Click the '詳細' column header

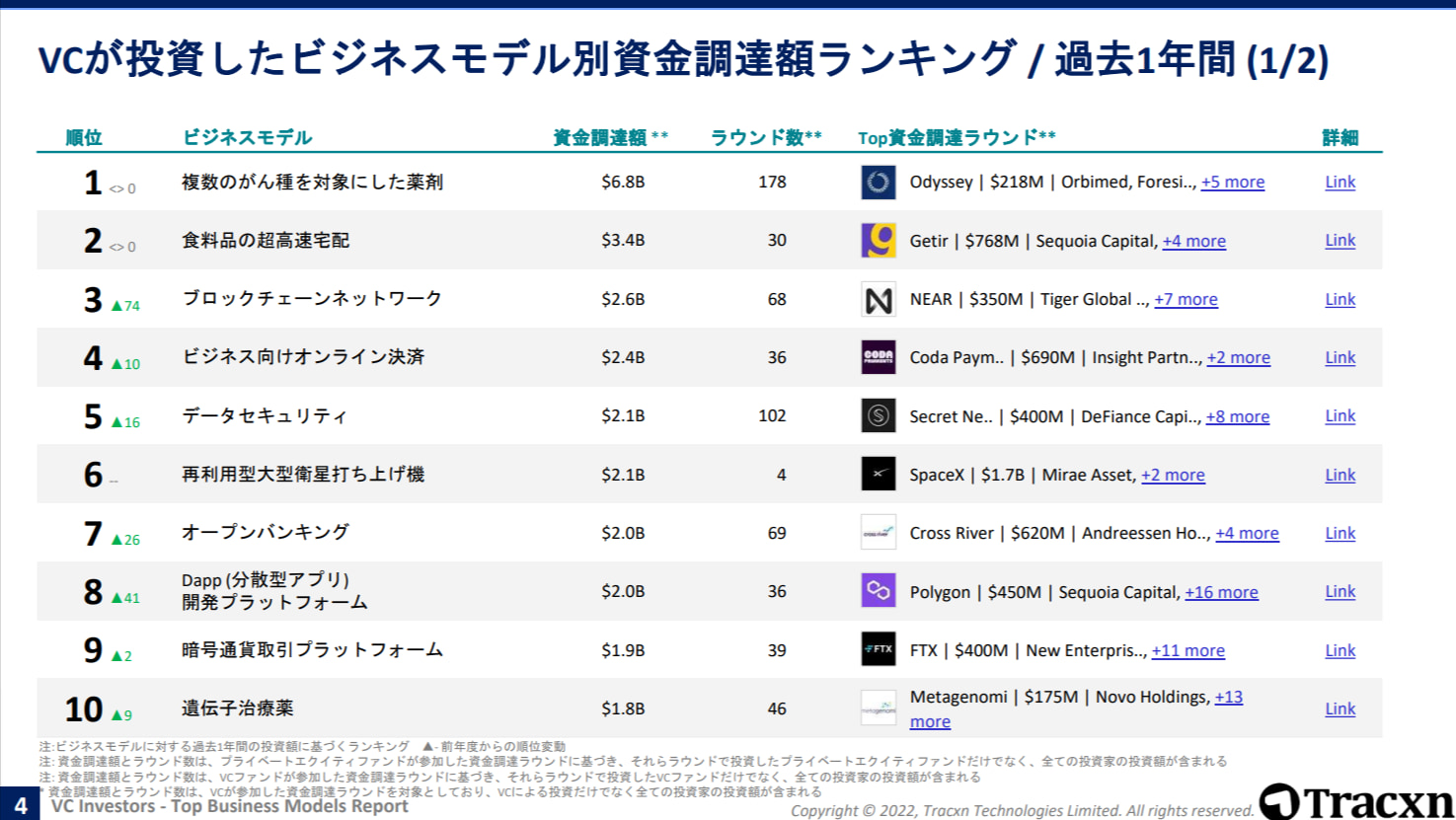(x=1341, y=138)
